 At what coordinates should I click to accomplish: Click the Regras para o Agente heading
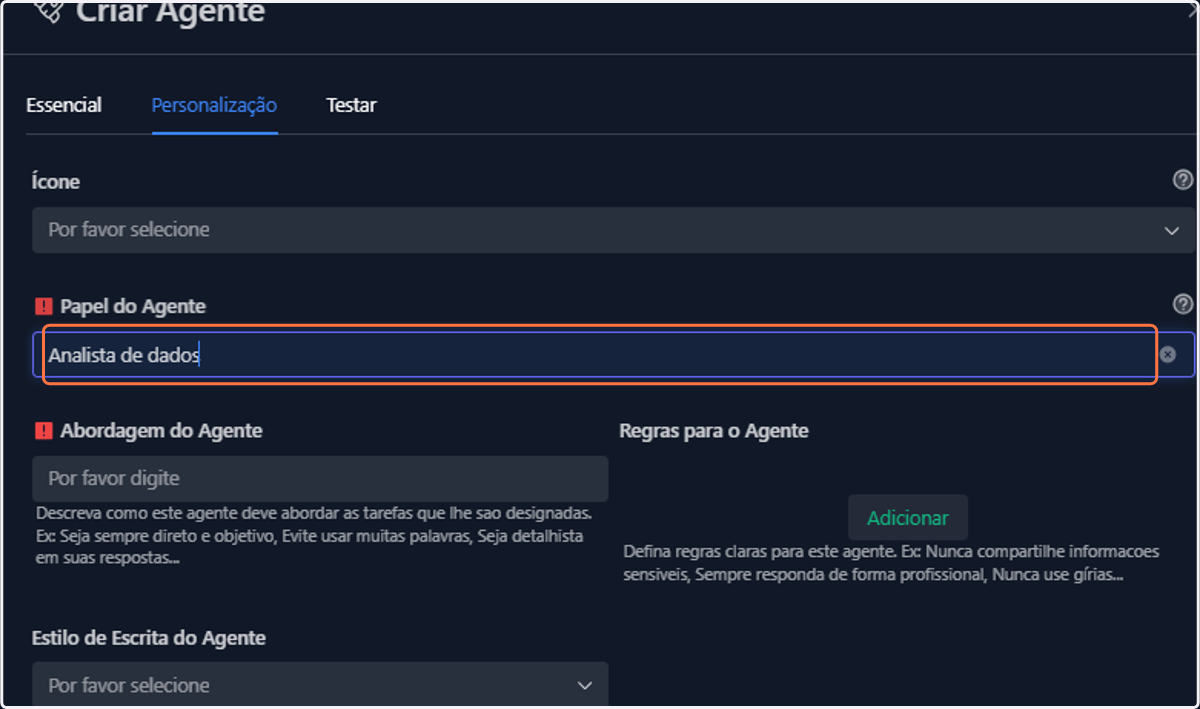(714, 431)
